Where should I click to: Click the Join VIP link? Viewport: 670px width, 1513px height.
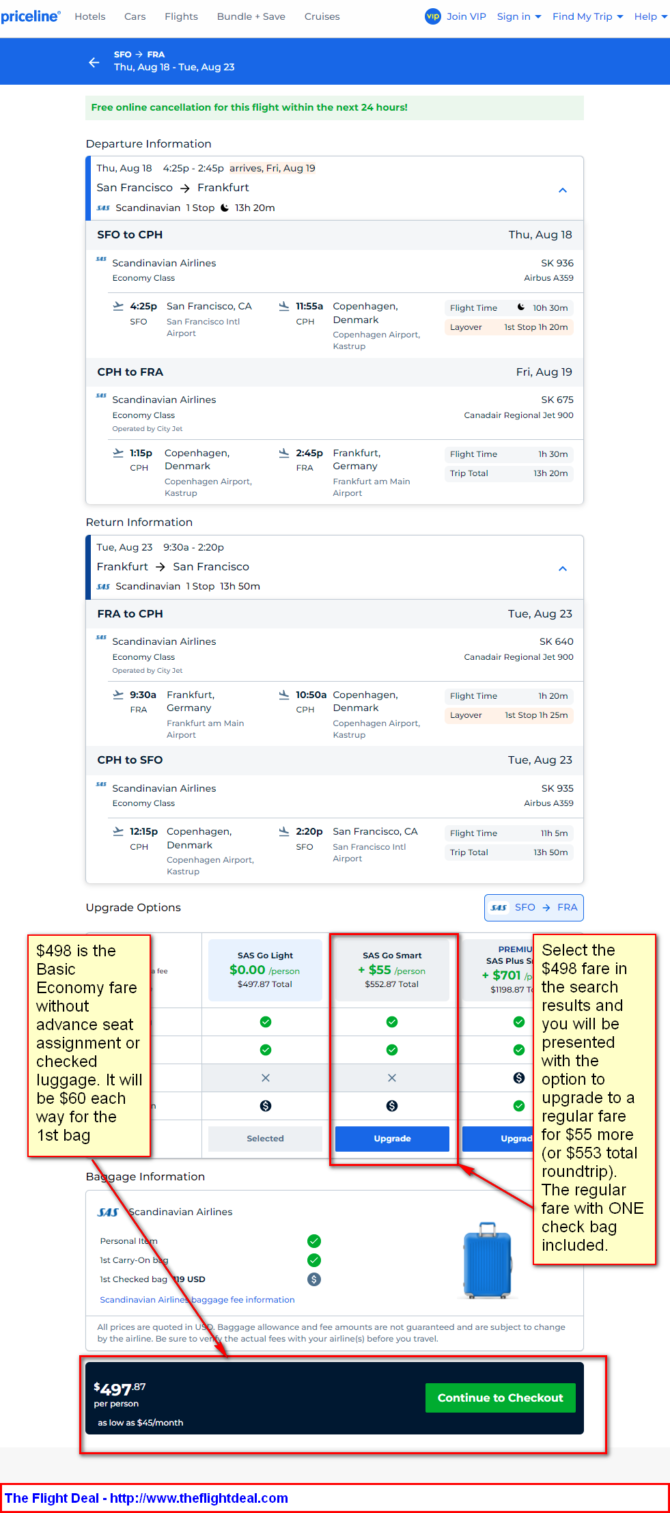[x=467, y=16]
